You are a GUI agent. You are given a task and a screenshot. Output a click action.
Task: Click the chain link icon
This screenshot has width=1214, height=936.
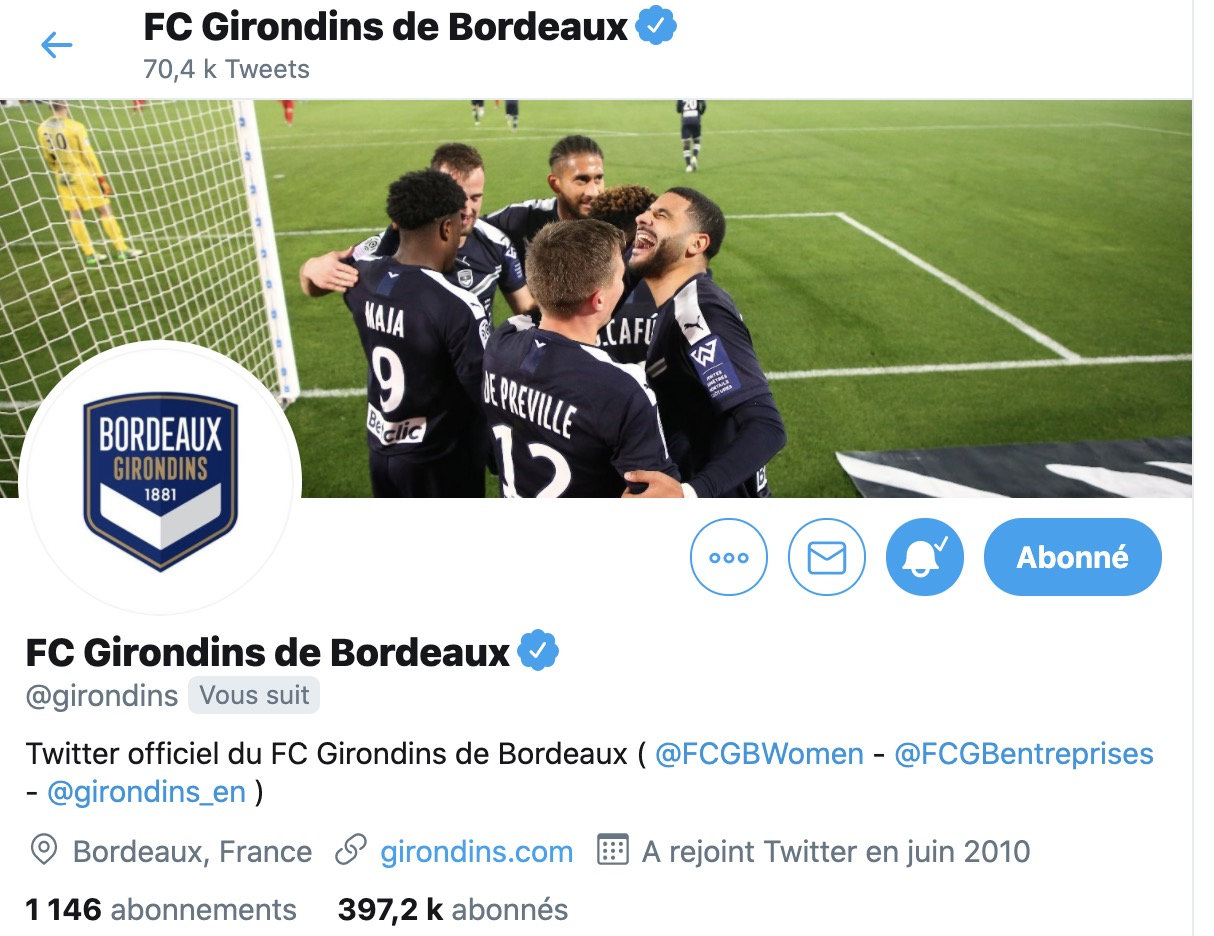click(350, 851)
